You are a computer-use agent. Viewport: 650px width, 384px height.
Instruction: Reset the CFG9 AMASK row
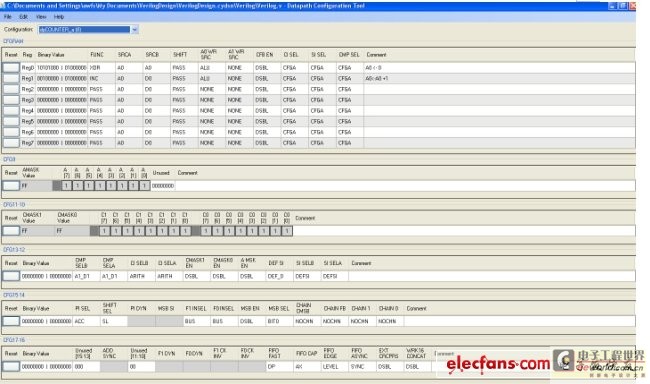11,186
